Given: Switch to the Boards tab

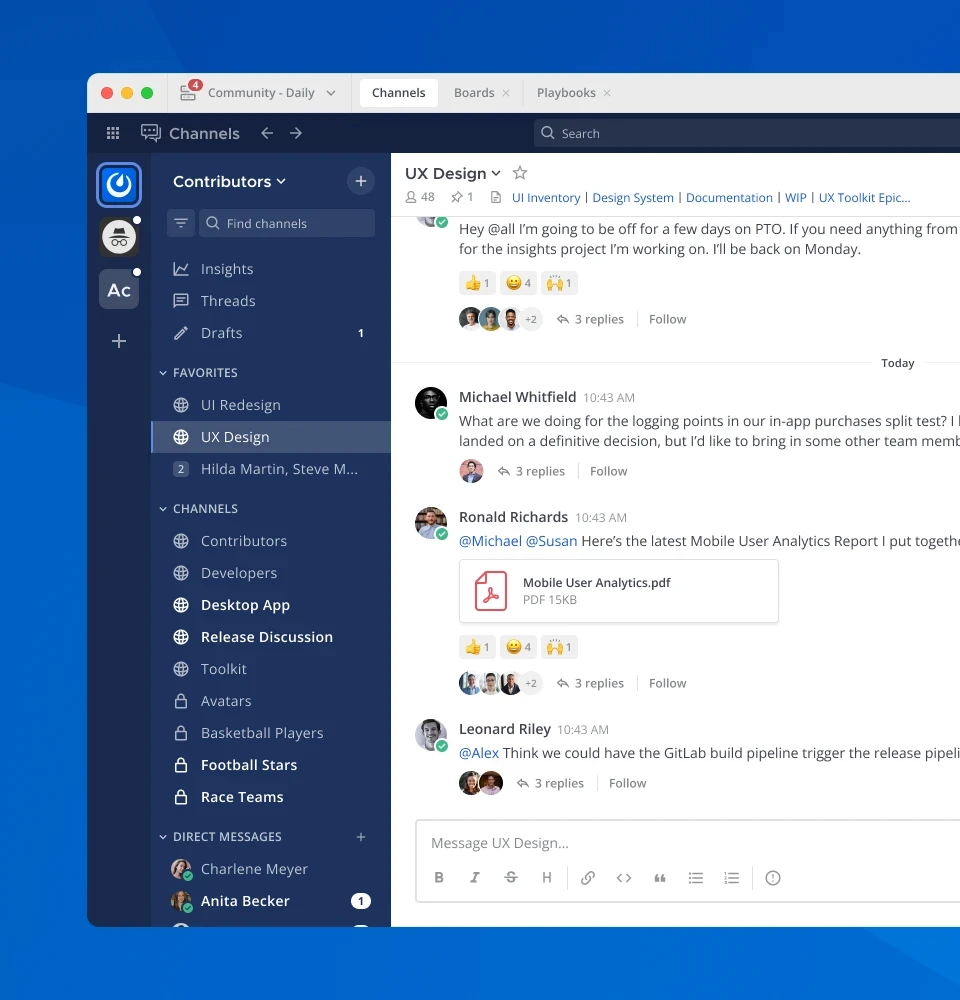Looking at the screenshot, I should point(474,92).
